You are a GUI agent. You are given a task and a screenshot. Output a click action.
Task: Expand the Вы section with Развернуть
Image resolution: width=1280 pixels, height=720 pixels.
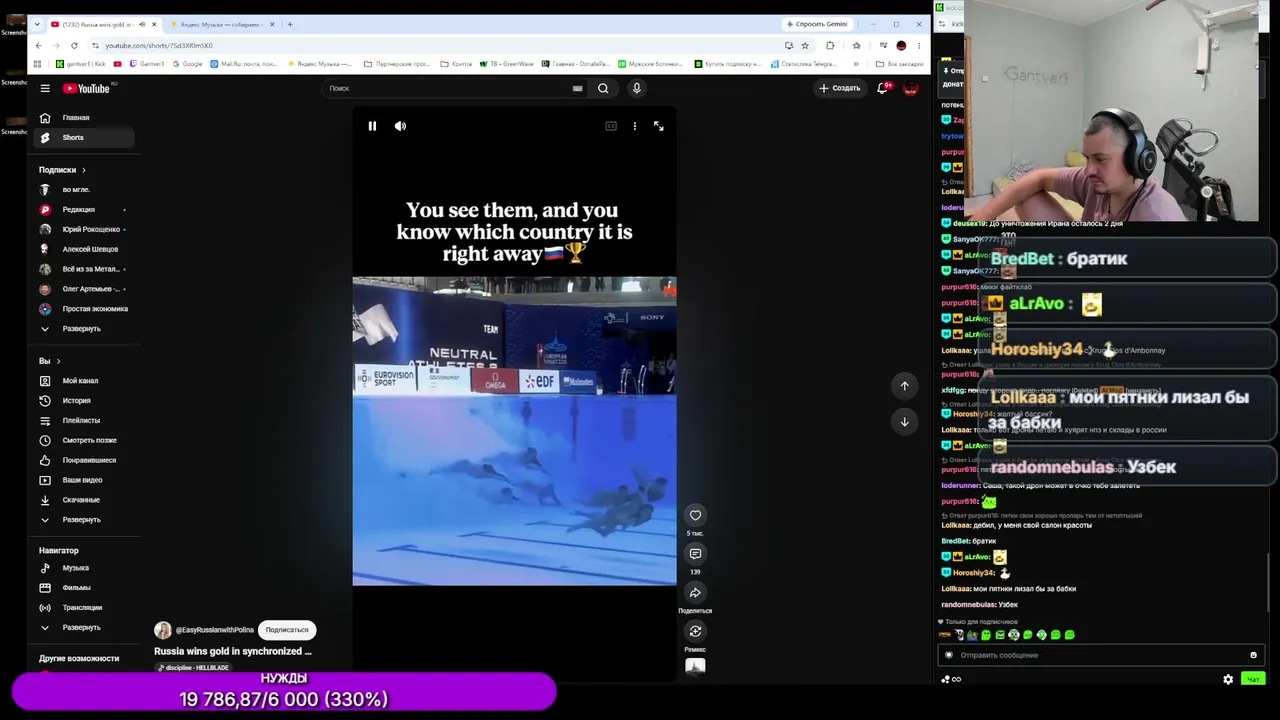(x=80, y=519)
